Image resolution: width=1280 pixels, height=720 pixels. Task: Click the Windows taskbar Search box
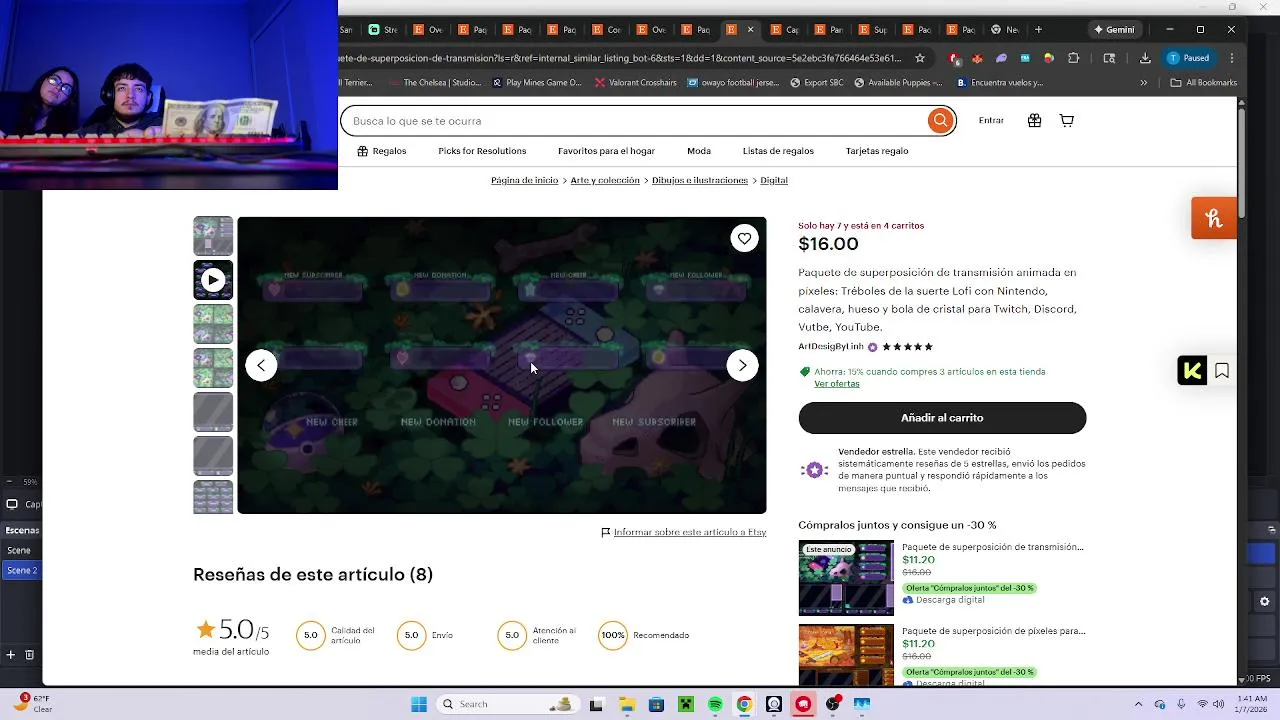tap(508, 704)
